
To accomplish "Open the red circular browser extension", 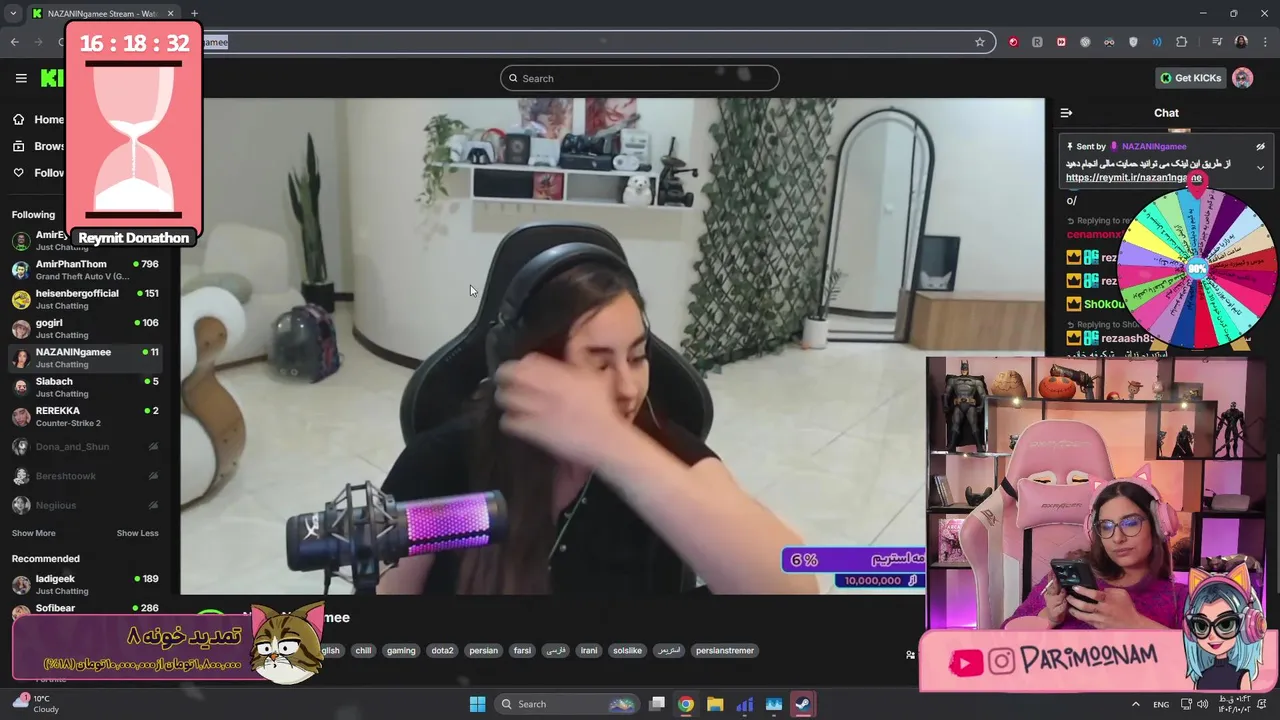I will click(x=1013, y=42).
